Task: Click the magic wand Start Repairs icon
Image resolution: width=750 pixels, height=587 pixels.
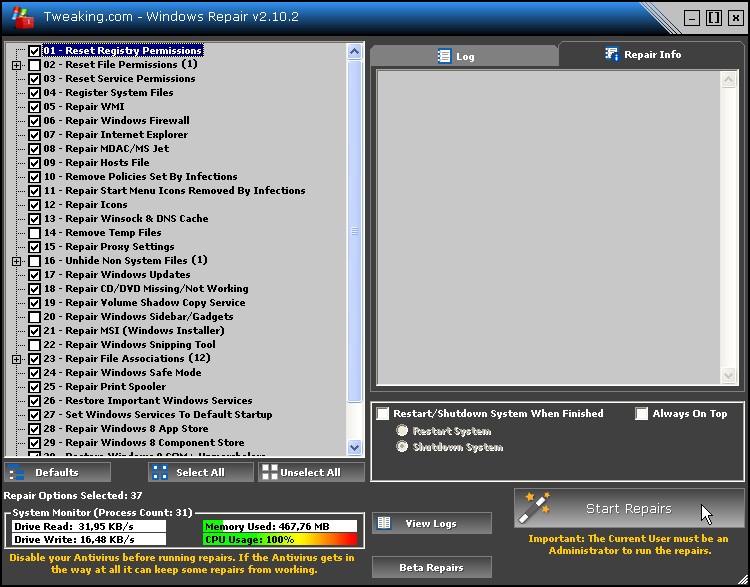Action: [534, 508]
